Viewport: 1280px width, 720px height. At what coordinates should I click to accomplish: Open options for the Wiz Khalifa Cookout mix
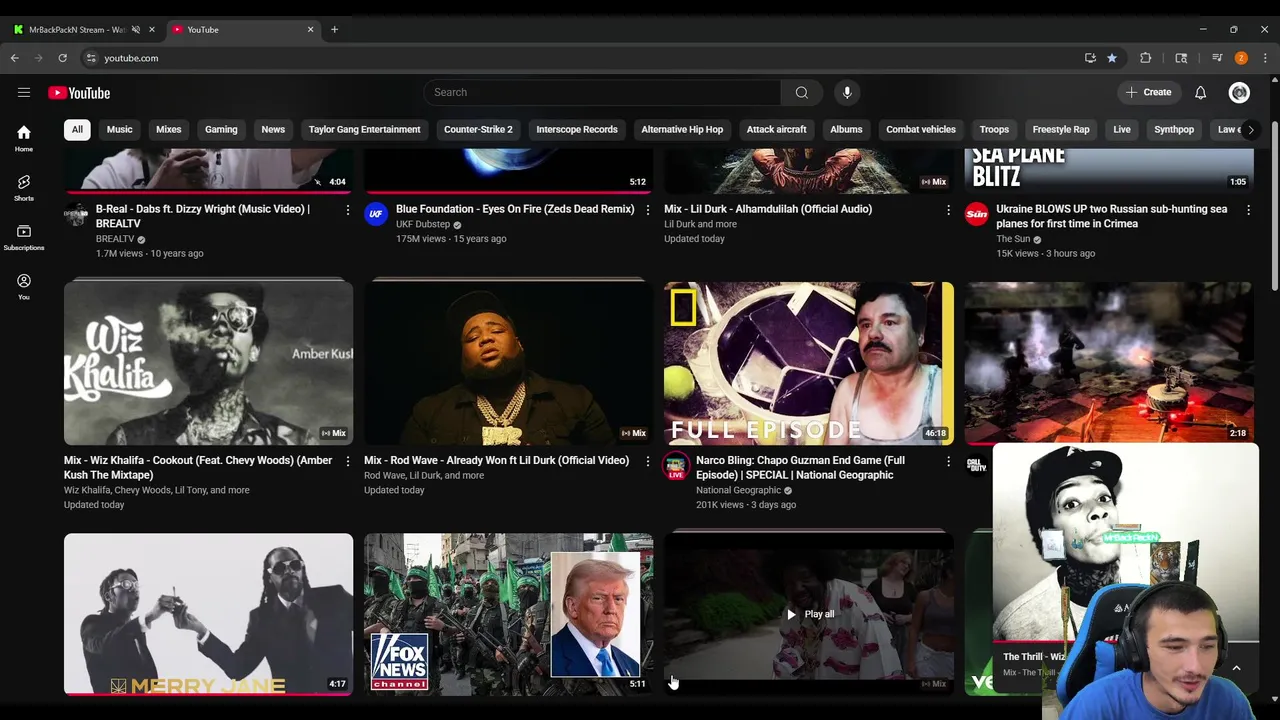coord(348,461)
